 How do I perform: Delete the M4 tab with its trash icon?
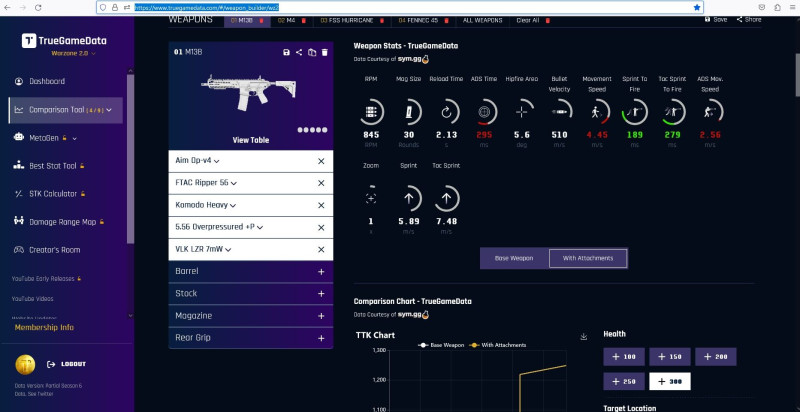click(x=303, y=20)
